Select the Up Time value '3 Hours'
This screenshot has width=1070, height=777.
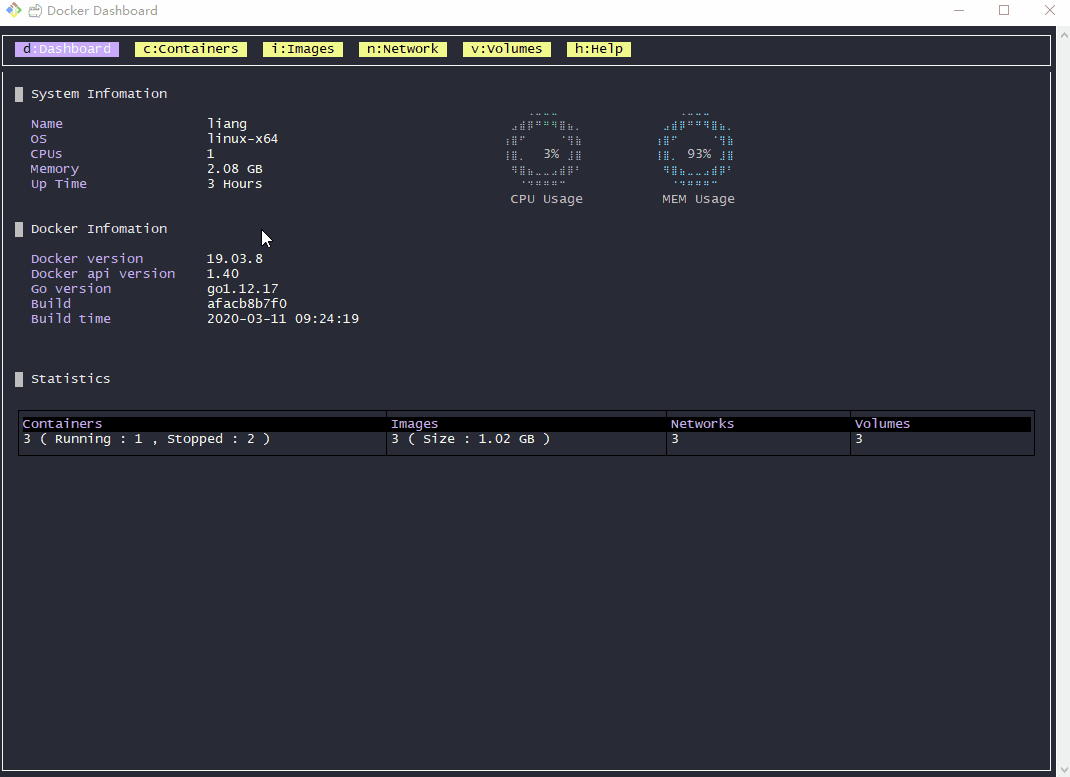point(235,184)
